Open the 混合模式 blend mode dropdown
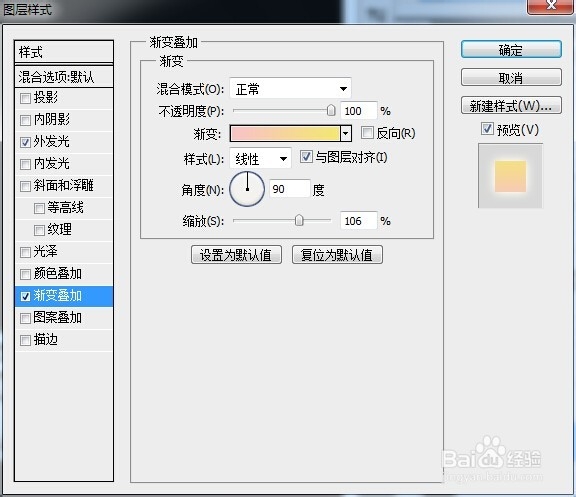Screen dimensions: 576x497 point(290,89)
